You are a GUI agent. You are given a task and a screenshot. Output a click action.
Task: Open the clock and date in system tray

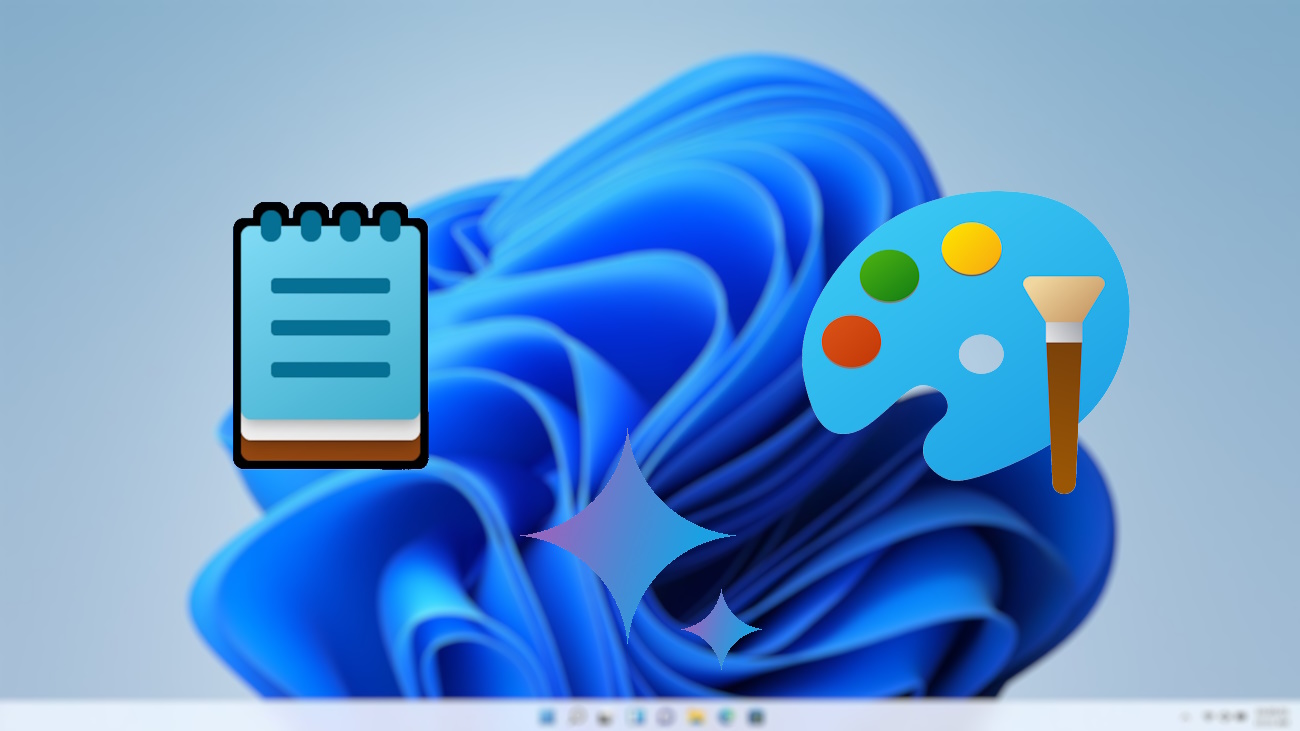[1272, 716]
